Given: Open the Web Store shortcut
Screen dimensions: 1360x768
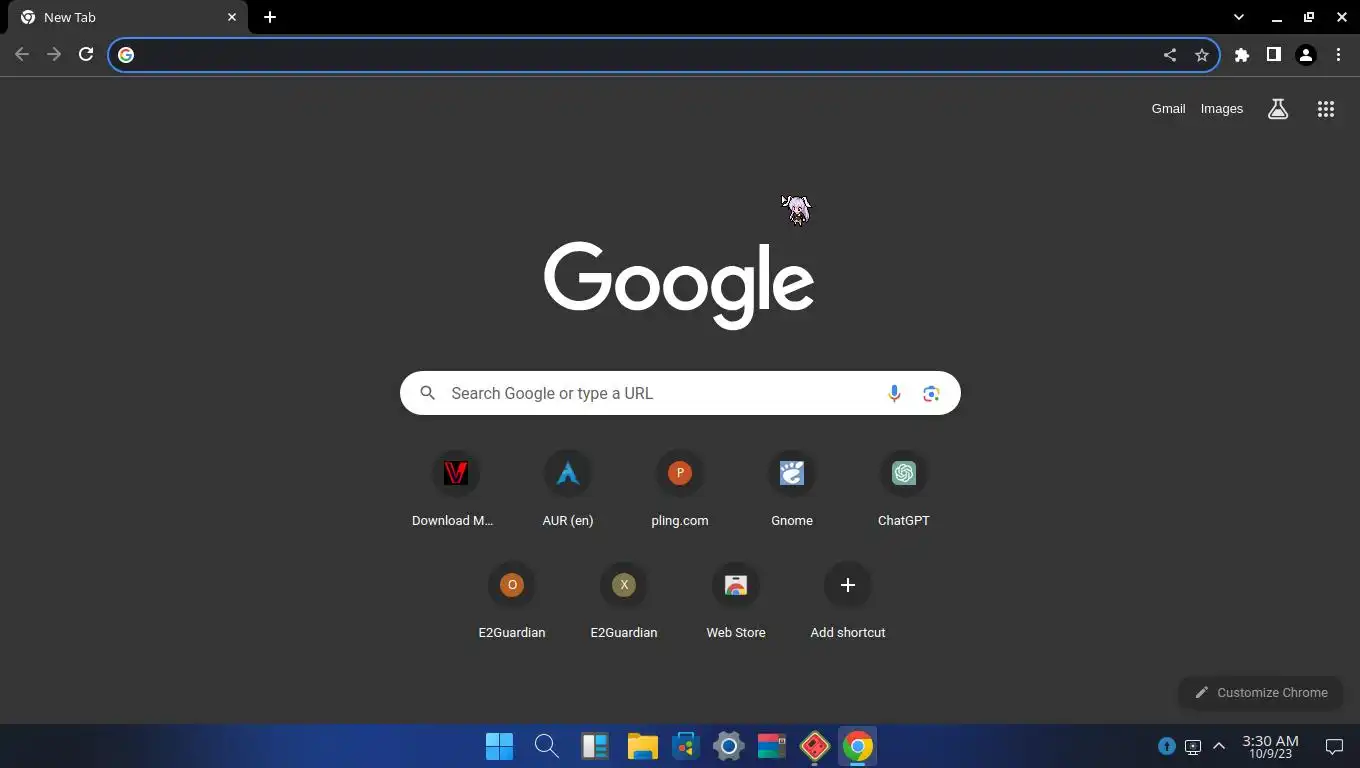Looking at the screenshot, I should [x=736, y=601].
